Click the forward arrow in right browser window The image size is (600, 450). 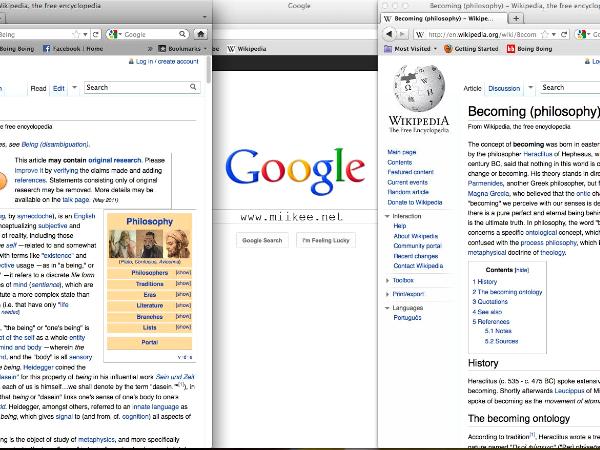[x=402, y=34]
